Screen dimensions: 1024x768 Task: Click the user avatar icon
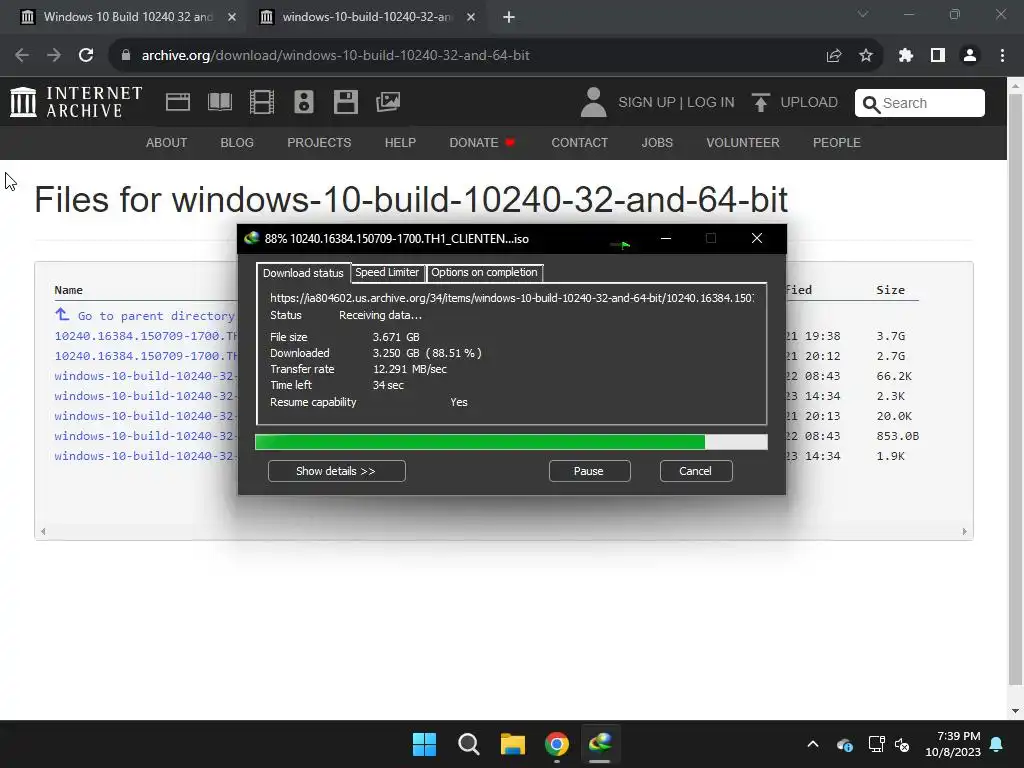pyautogui.click(x=594, y=103)
